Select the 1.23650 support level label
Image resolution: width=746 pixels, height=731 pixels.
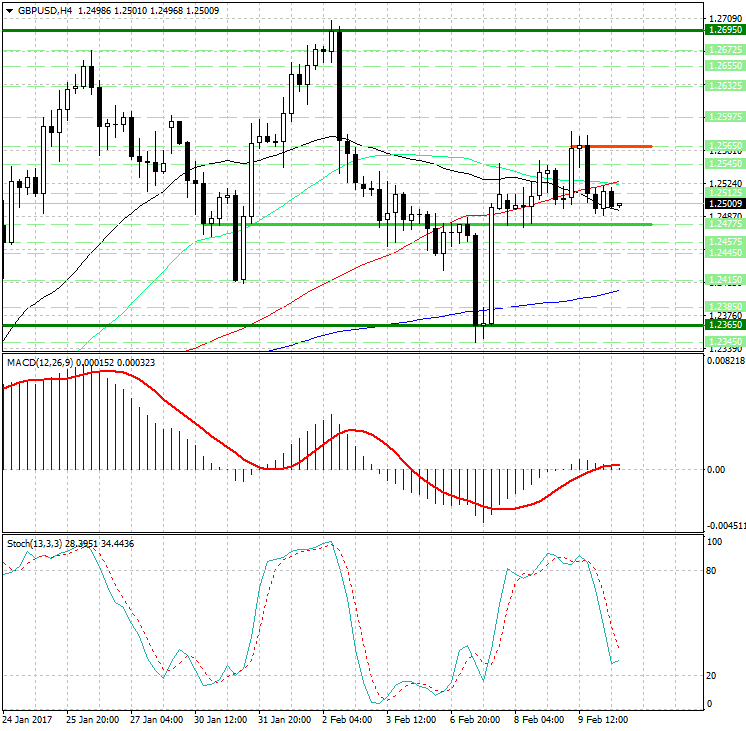(723, 325)
